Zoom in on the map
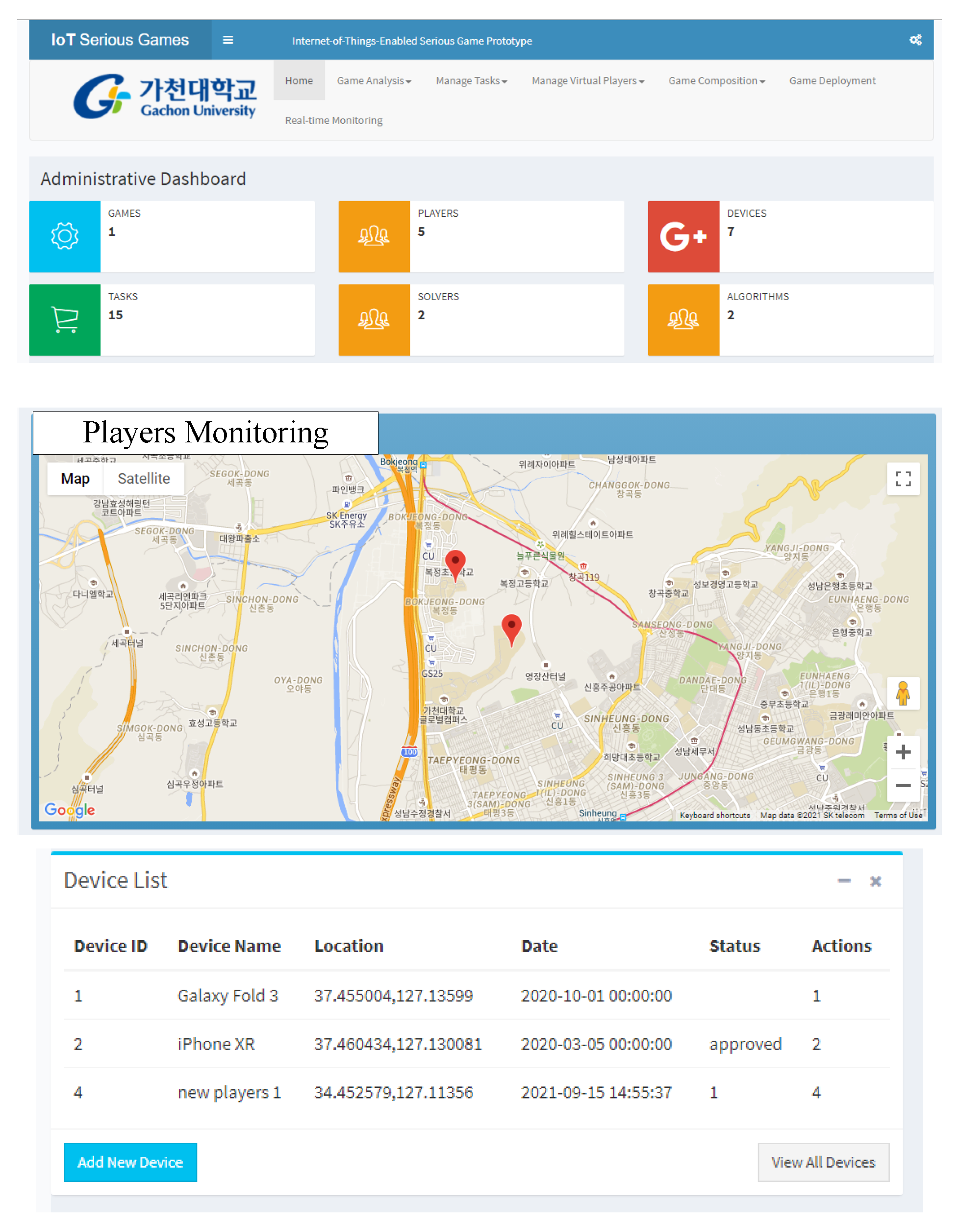This screenshot has width=960, height=1232. coord(903,752)
